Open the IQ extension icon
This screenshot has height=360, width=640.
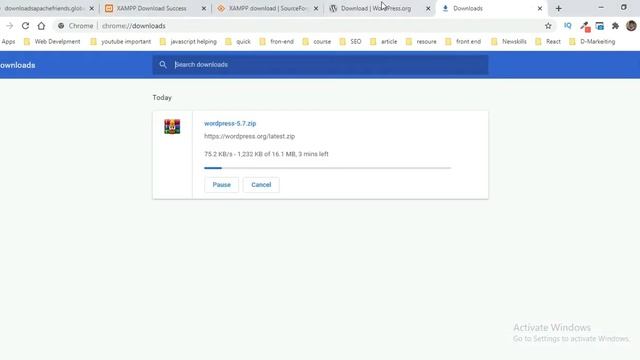tap(568, 25)
